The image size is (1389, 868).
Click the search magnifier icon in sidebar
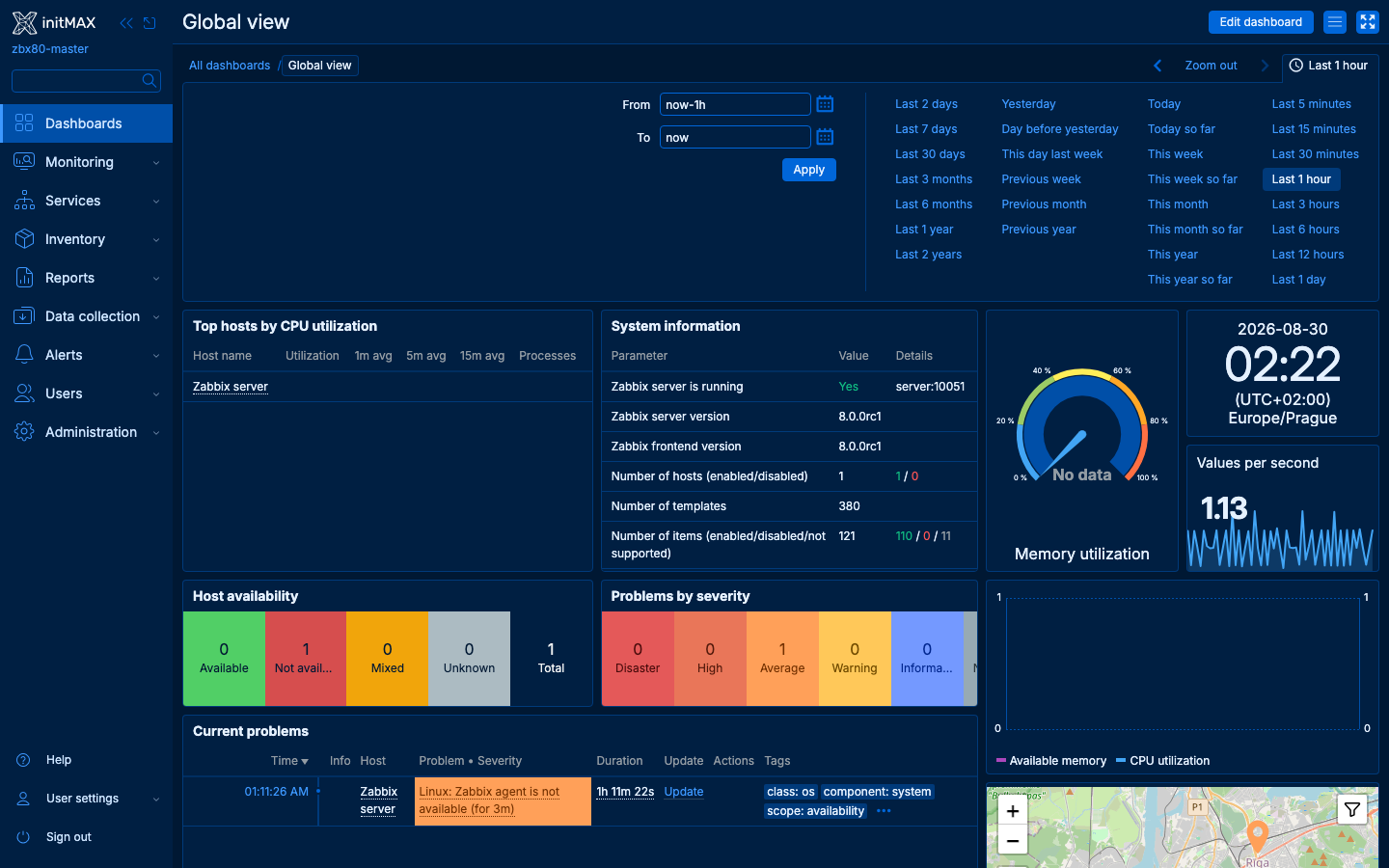click(150, 80)
